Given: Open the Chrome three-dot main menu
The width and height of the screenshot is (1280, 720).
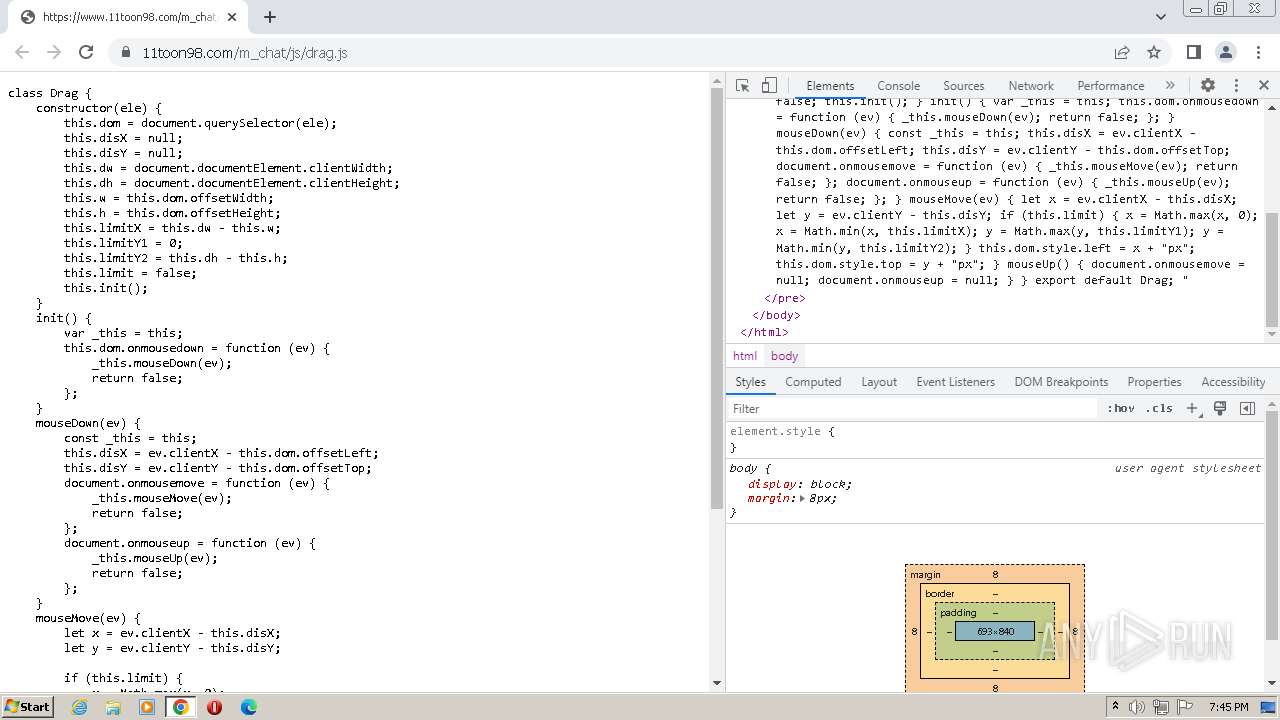Looking at the screenshot, I should pos(1257,52).
